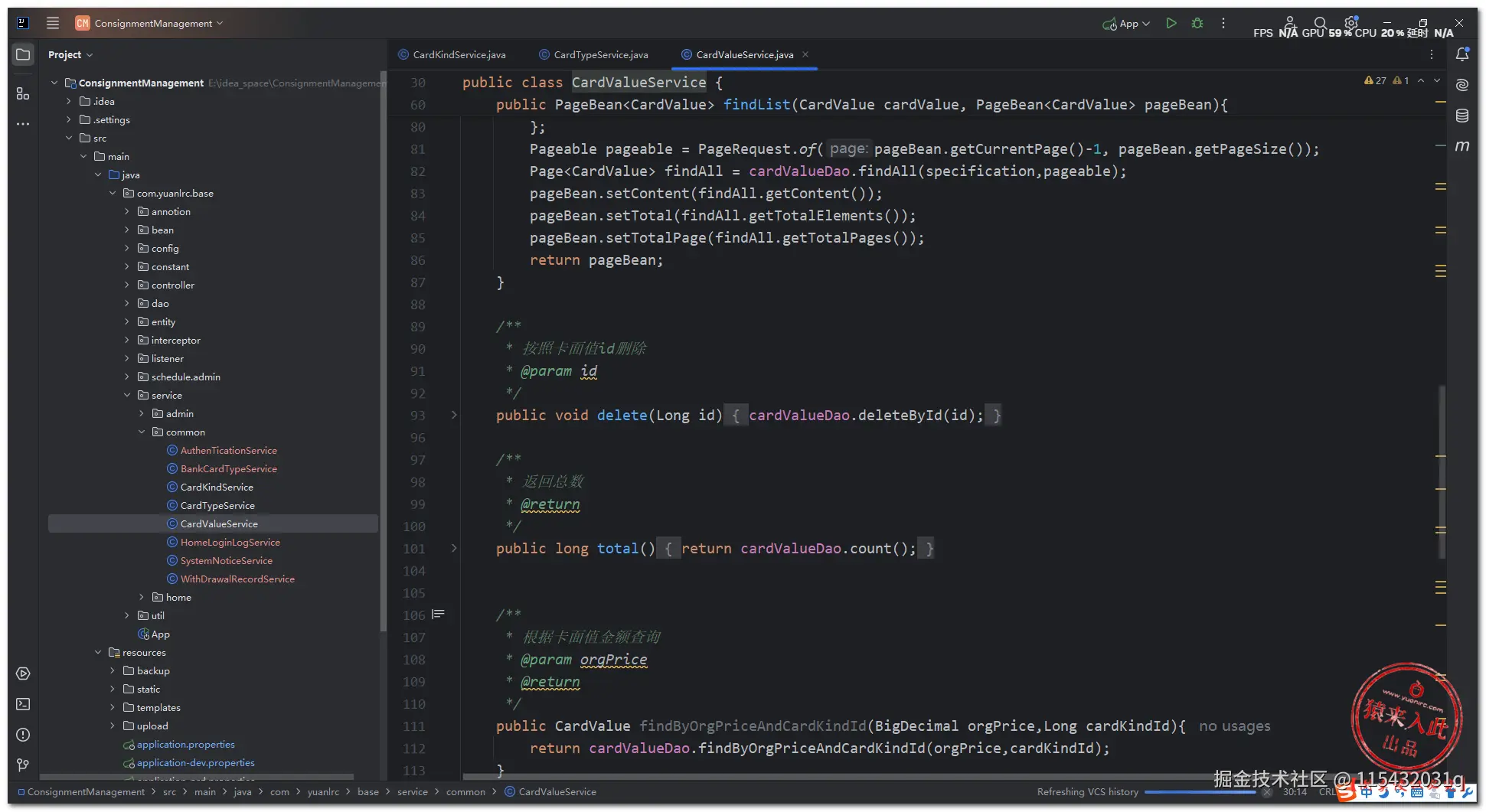Start debugging with the bug icon
The height and width of the screenshot is (812, 1486).
click(1197, 23)
